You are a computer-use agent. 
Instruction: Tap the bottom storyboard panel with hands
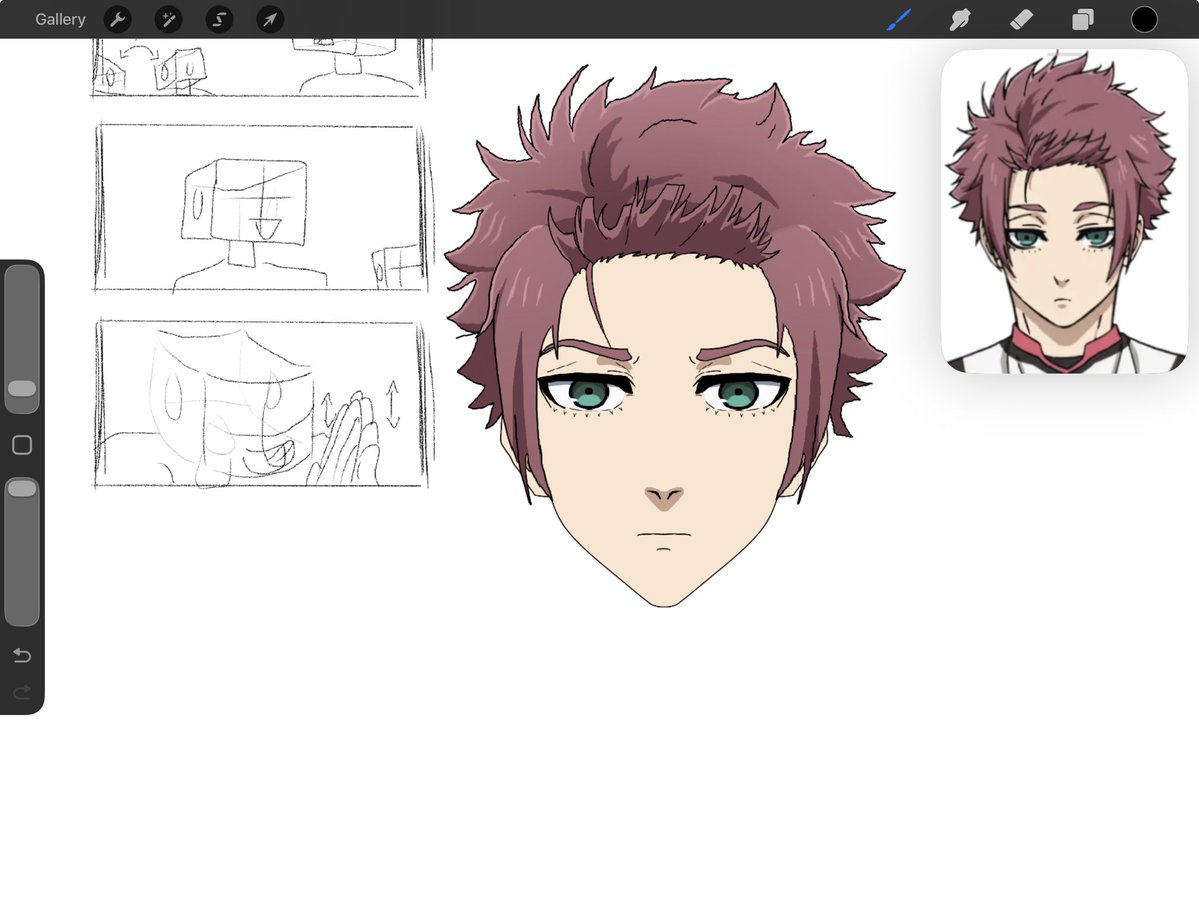click(260, 404)
